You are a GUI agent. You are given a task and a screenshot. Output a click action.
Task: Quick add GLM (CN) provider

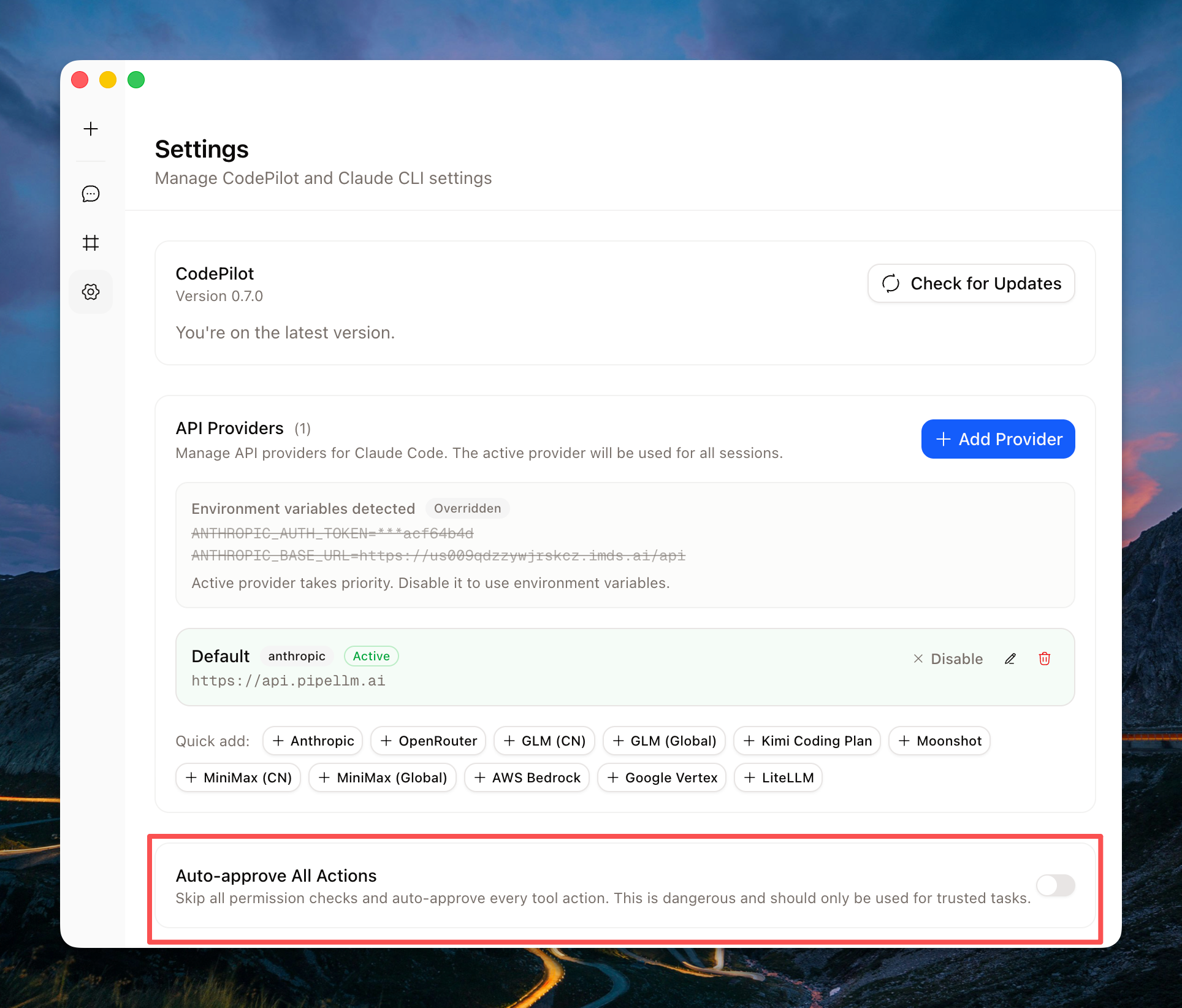pyautogui.click(x=544, y=741)
